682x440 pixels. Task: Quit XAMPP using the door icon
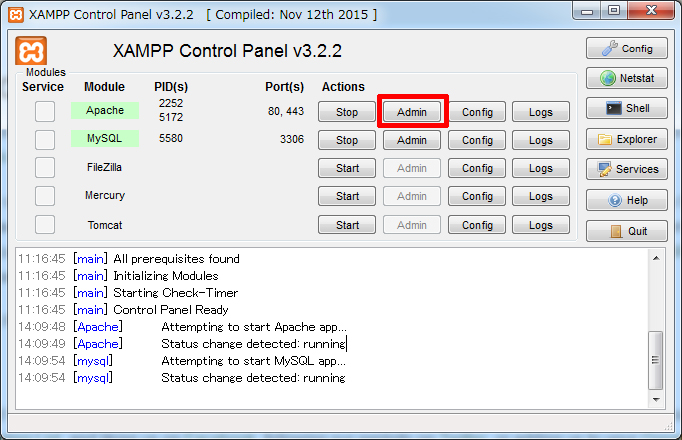[x=626, y=231]
